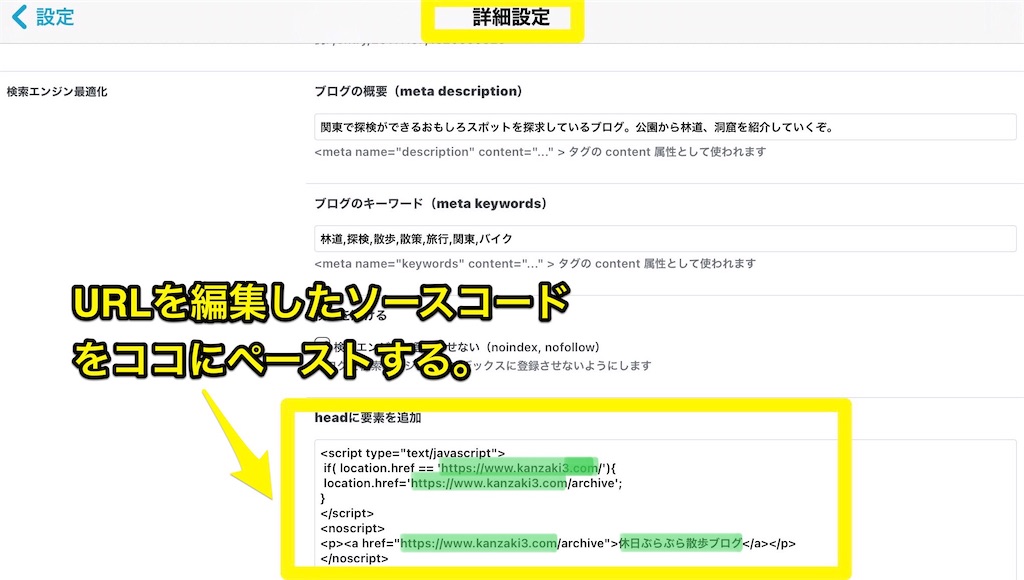Click the '</script>' code line

[347, 513]
